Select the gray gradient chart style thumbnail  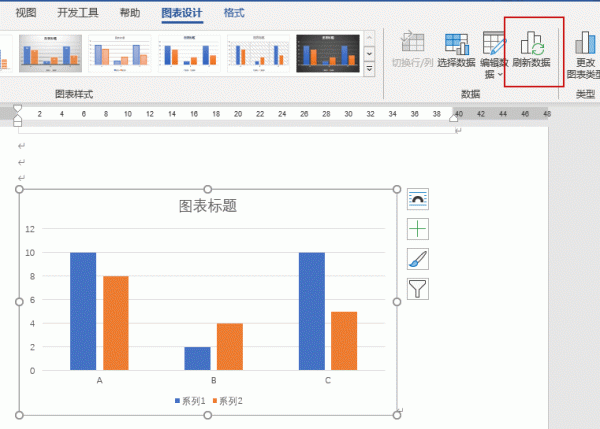click(x=50, y=54)
